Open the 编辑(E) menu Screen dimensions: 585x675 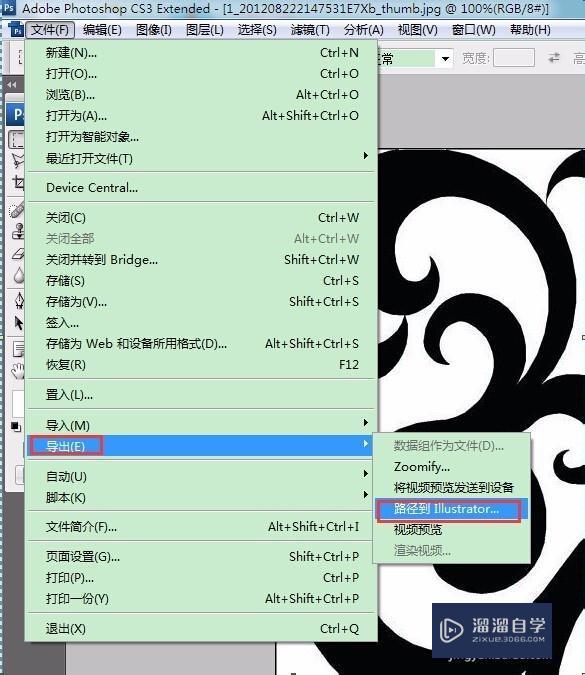click(x=102, y=30)
